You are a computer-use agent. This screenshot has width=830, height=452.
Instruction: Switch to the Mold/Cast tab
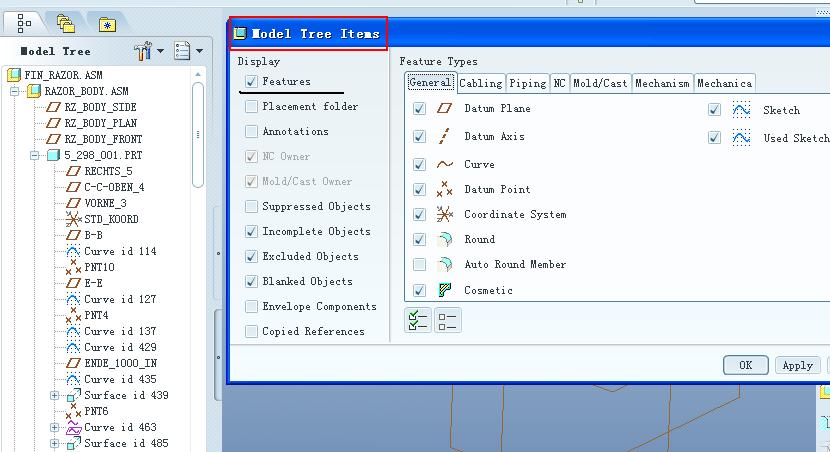[x=600, y=83]
